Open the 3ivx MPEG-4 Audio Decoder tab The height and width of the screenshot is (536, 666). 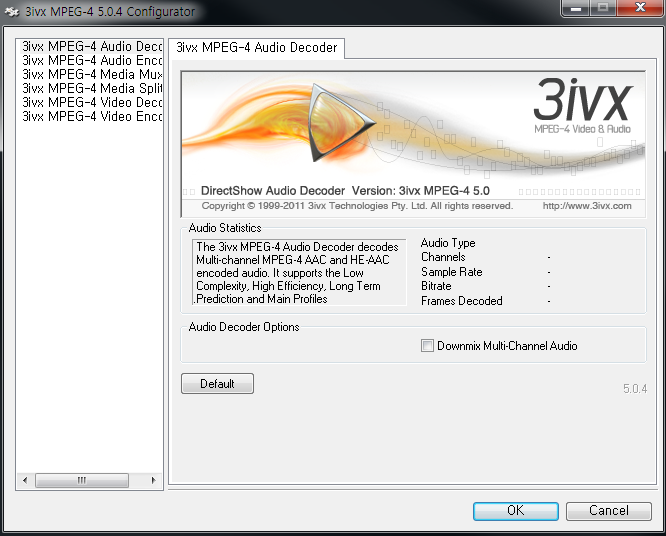pos(257,48)
